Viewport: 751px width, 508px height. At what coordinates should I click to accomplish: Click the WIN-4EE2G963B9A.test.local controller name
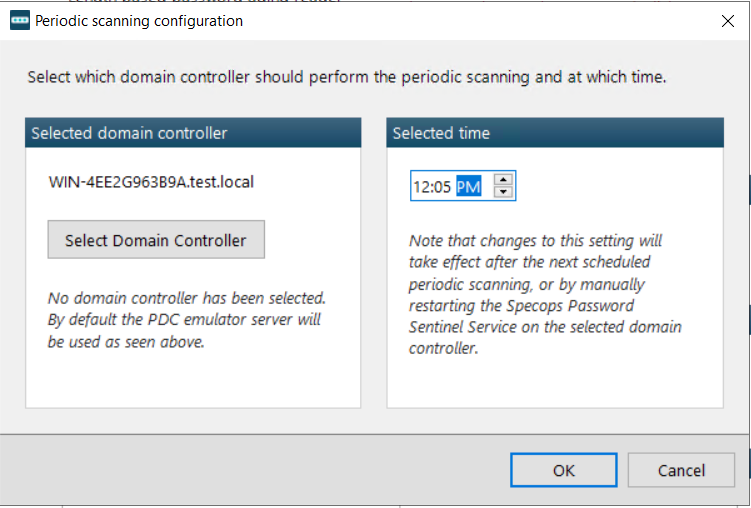point(151,182)
